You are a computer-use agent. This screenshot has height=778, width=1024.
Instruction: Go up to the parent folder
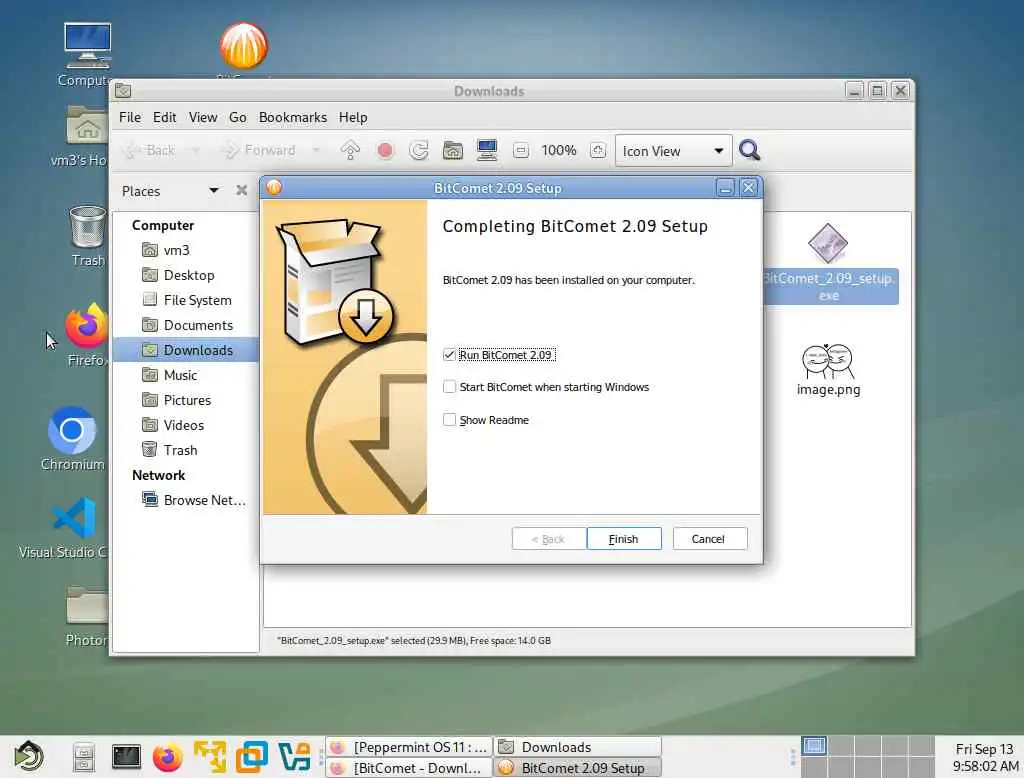coord(350,151)
